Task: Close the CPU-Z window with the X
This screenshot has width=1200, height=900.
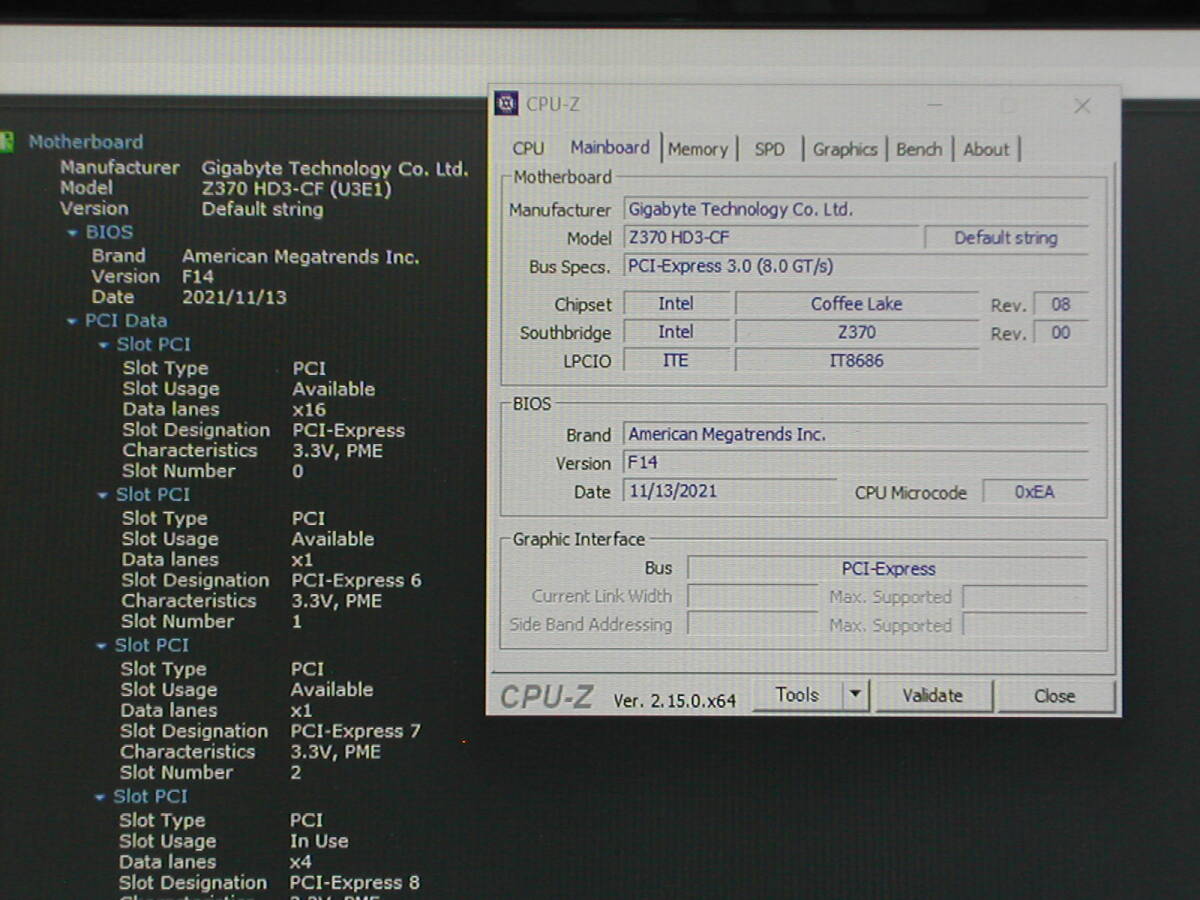Action: [x=1082, y=105]
